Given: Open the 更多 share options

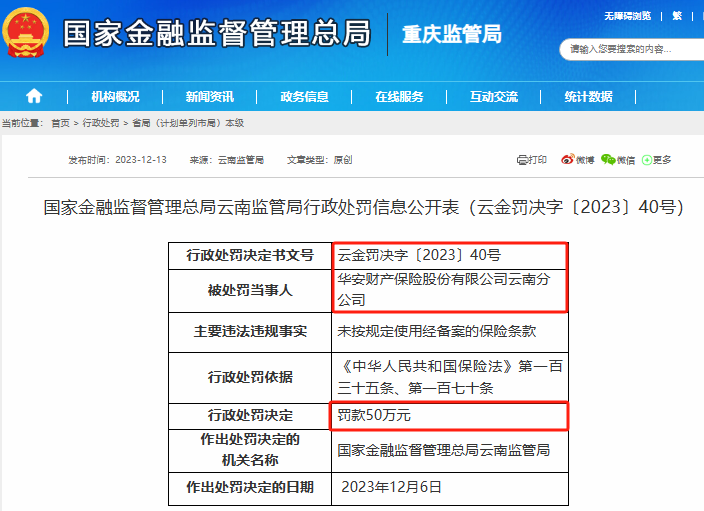Looking at the screenshot, I should (x=656, y=160).
